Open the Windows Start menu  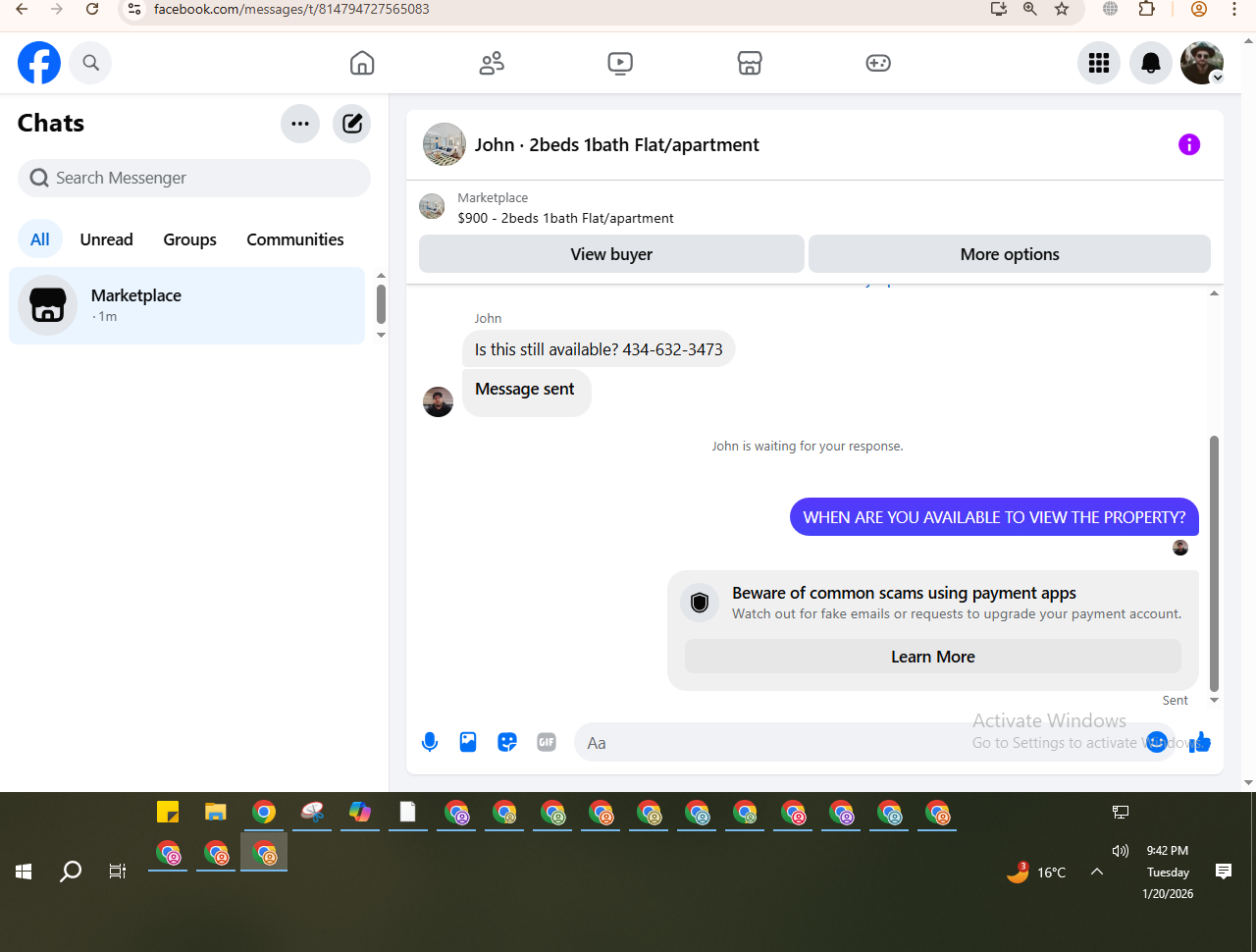(24, 872)
